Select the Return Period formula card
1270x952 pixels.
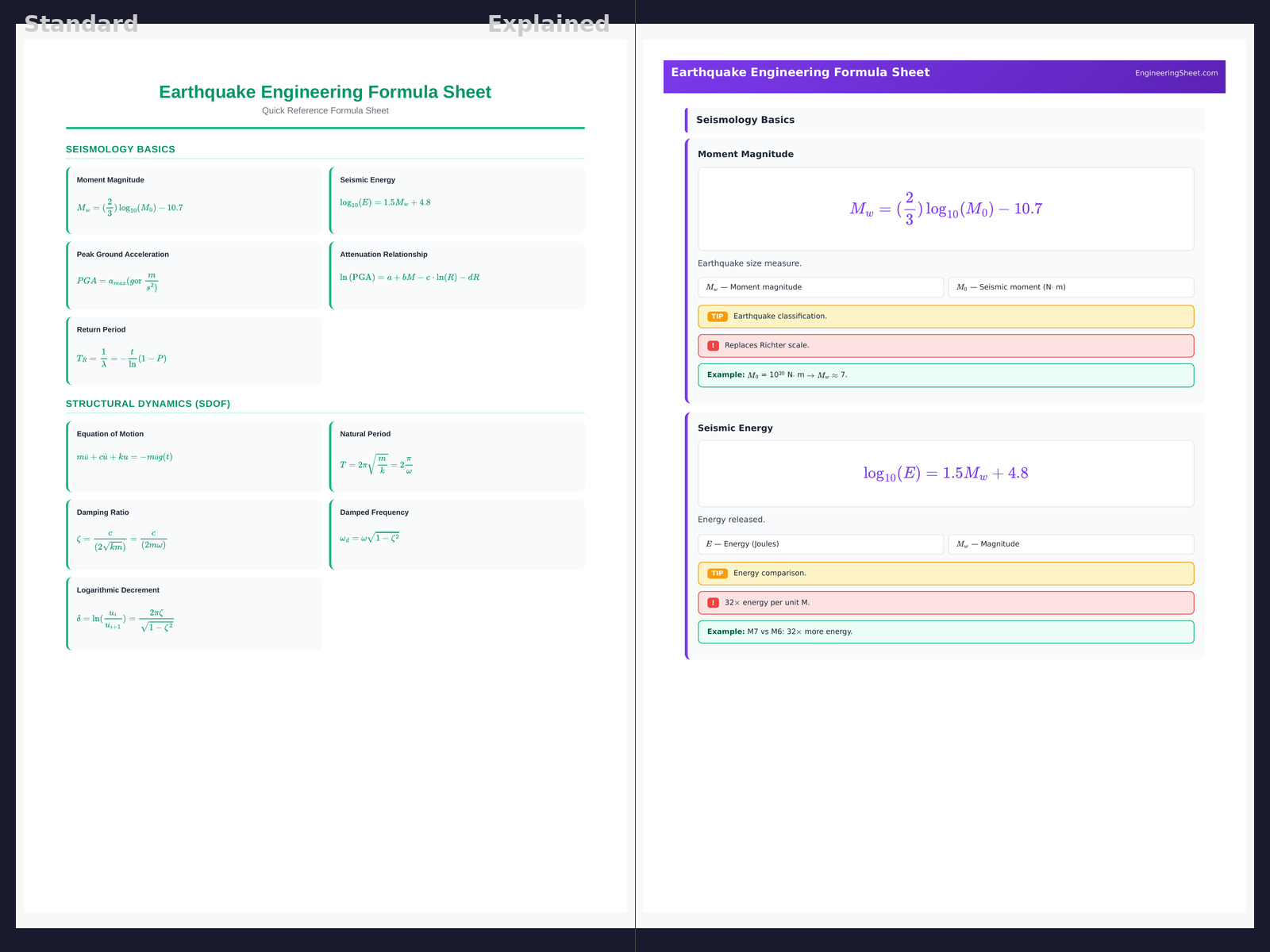(x=194, y=351)
